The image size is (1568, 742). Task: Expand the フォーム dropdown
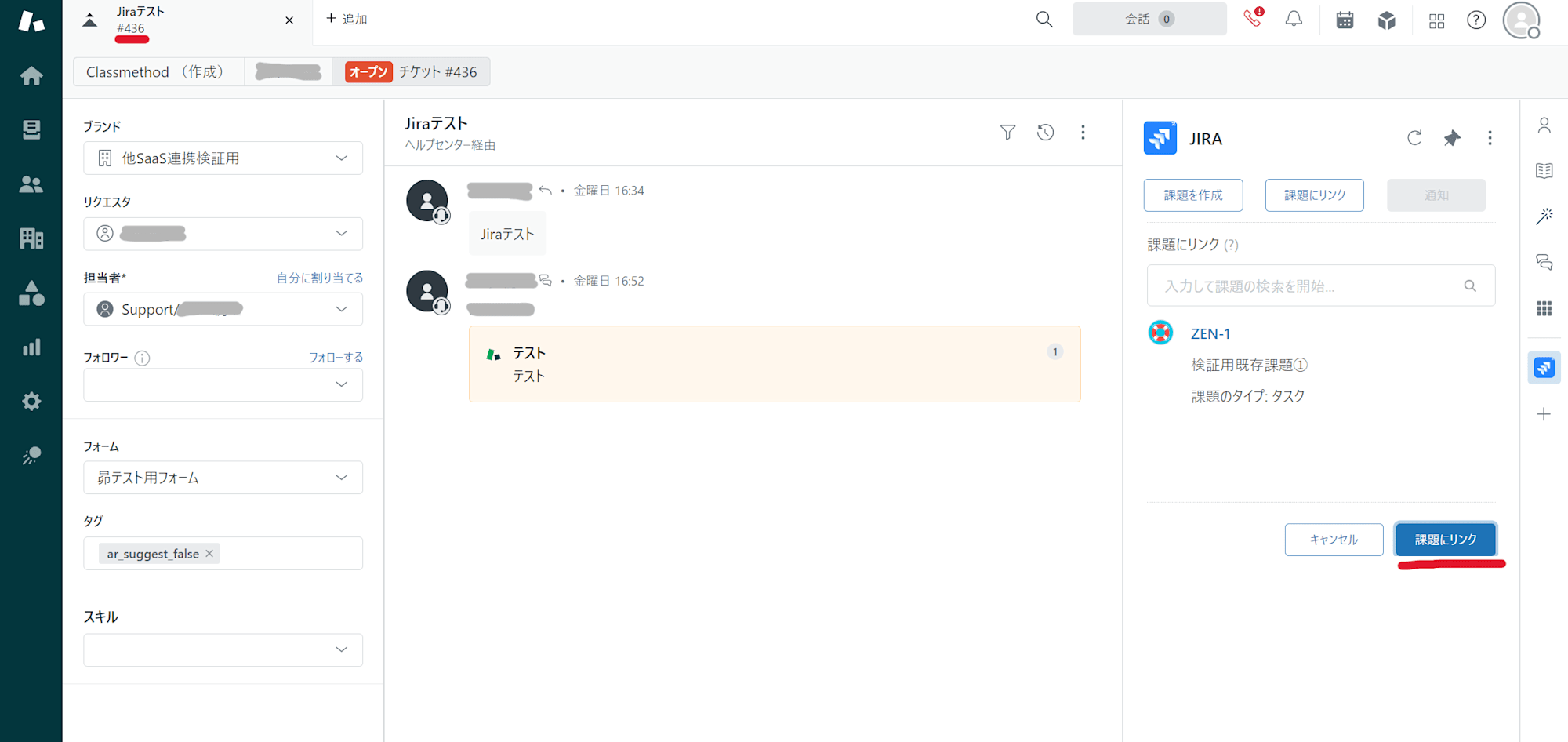[x=223, y=478]
